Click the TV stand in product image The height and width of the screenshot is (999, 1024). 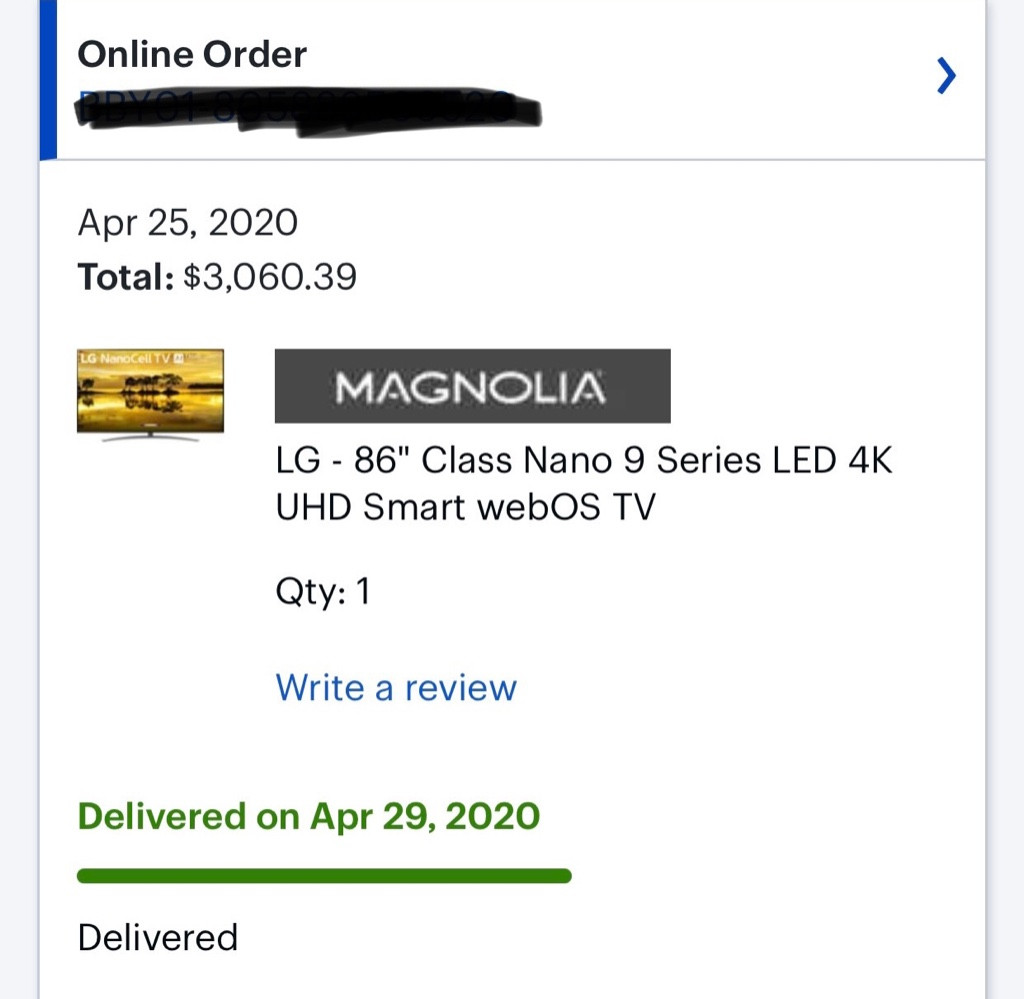[150, 436]
